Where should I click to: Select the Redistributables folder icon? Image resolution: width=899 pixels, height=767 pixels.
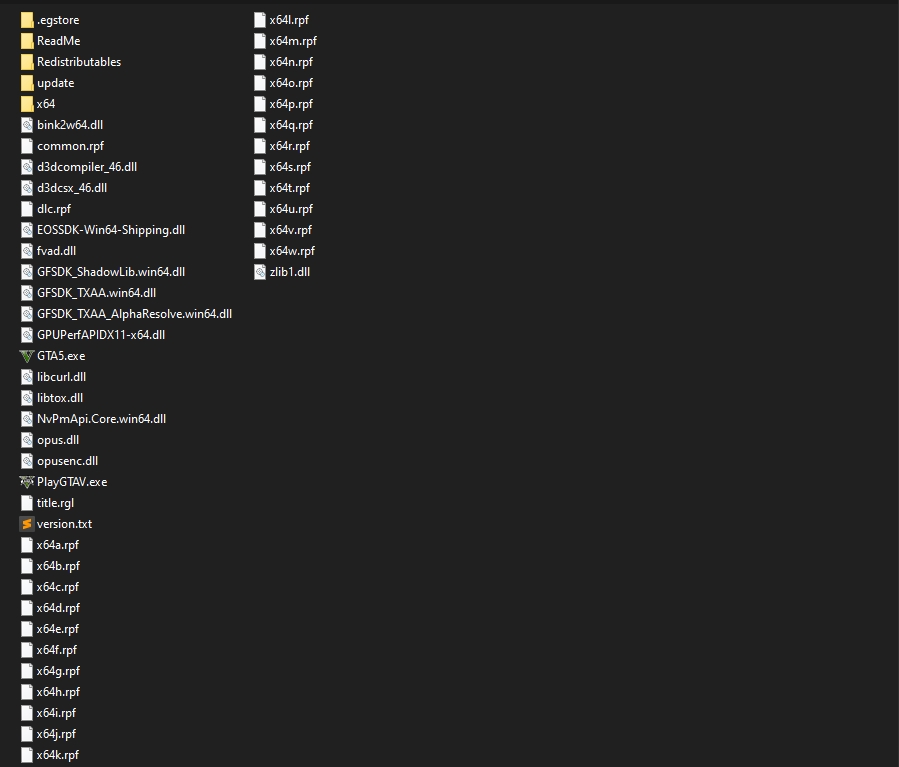click(27, 62)
